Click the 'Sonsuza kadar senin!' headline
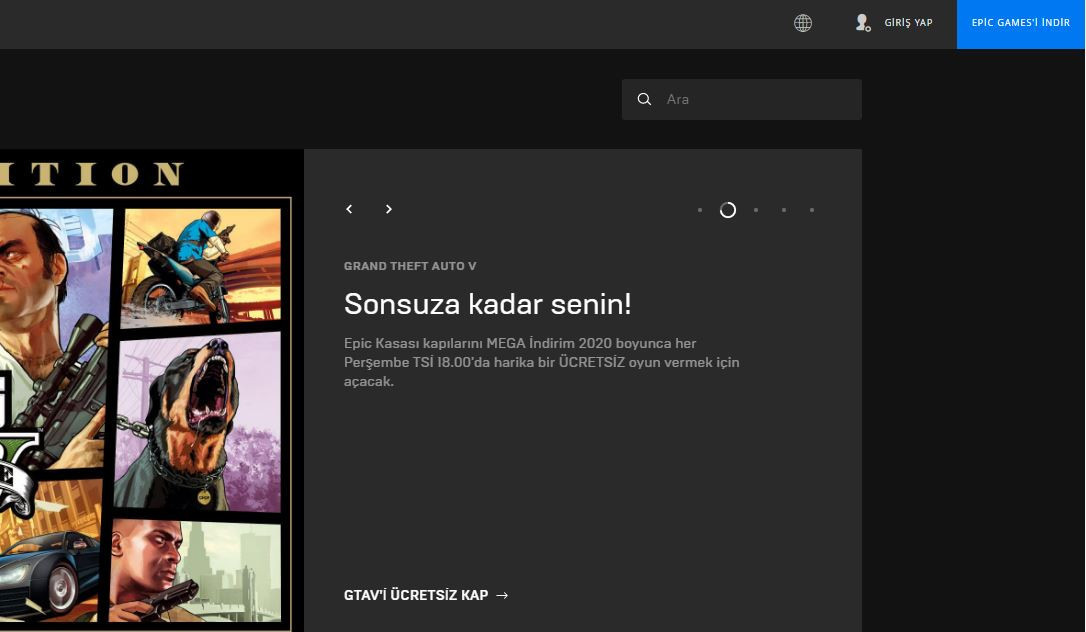 pyautogui.click(x=487, y=304)
